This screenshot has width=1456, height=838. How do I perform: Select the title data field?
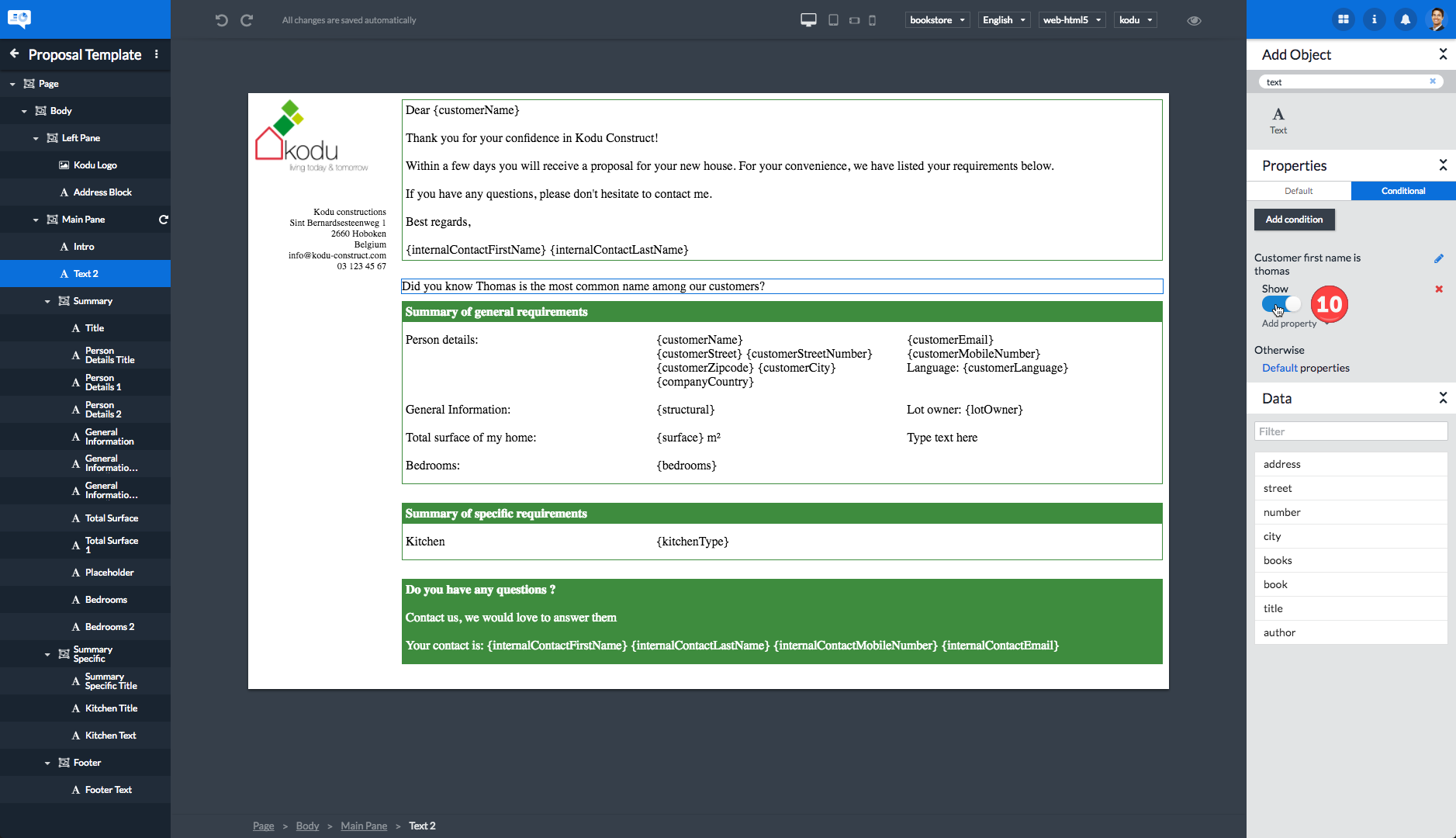click(1351, 608)
